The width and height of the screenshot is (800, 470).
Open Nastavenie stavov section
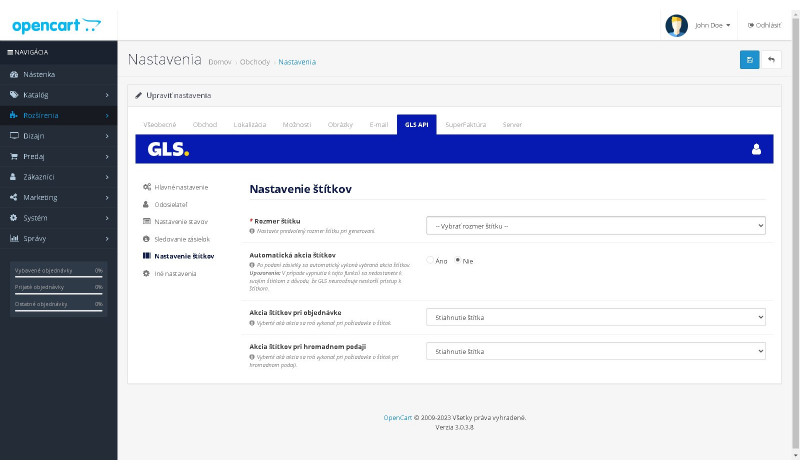(181, 221)
